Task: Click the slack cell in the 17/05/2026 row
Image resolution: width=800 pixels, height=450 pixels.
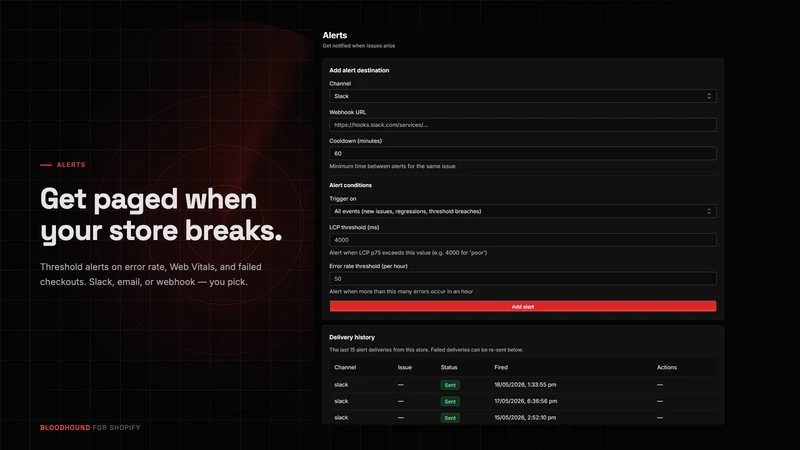Action: [341, 401]
